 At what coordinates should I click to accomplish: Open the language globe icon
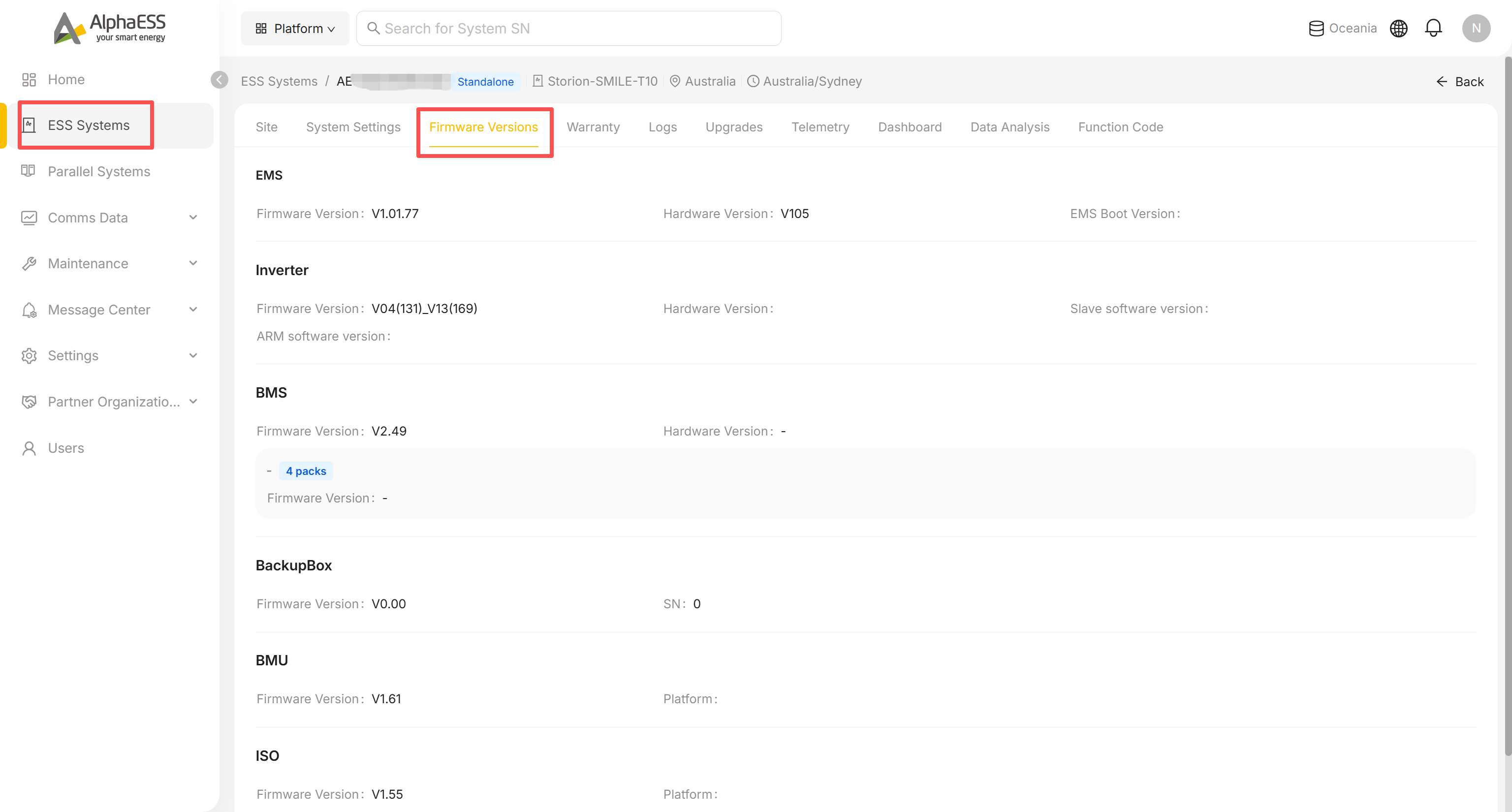click(1399, 28)
